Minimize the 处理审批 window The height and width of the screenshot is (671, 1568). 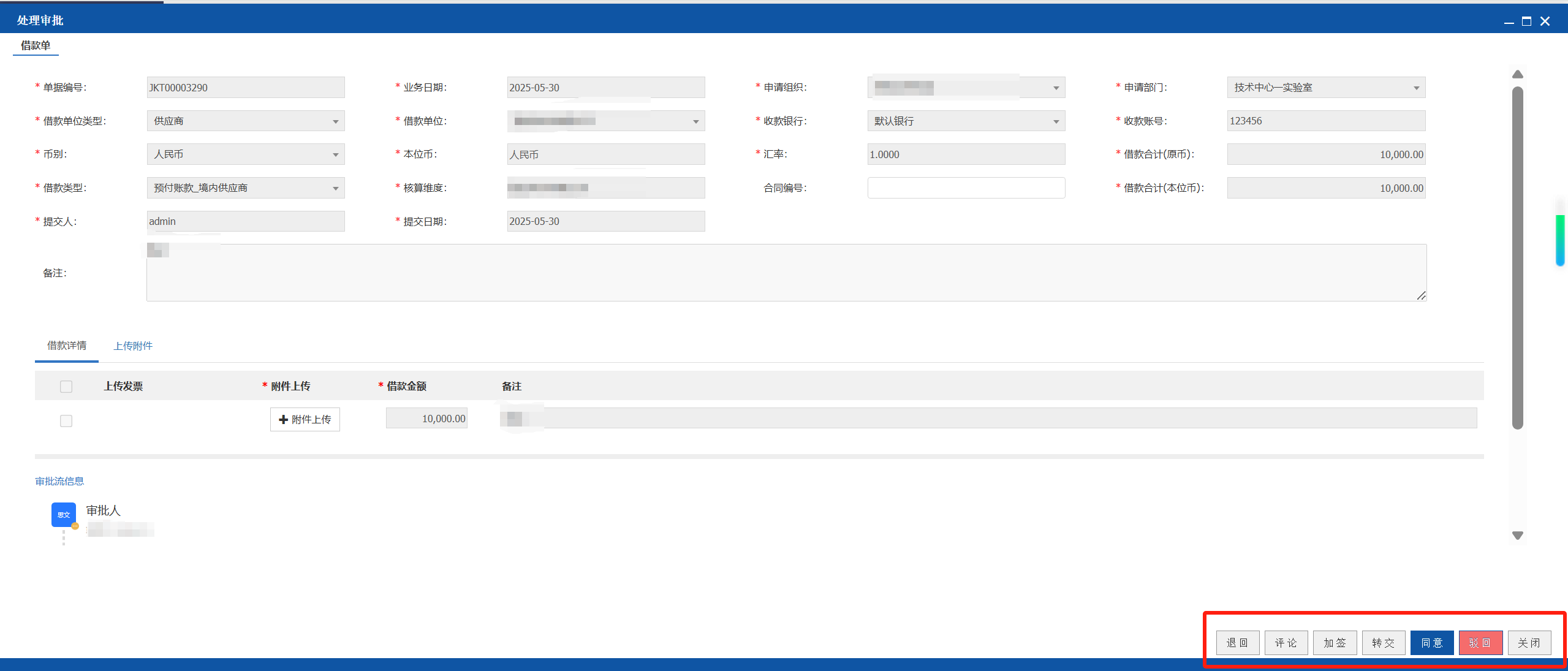click(x=1509, y=21)
